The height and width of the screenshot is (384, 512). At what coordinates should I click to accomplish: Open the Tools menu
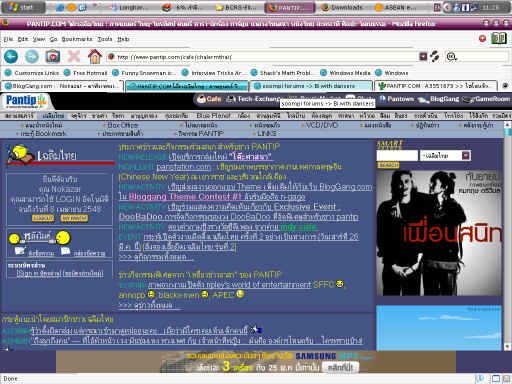pyautogui.click(x=105, y=39)
